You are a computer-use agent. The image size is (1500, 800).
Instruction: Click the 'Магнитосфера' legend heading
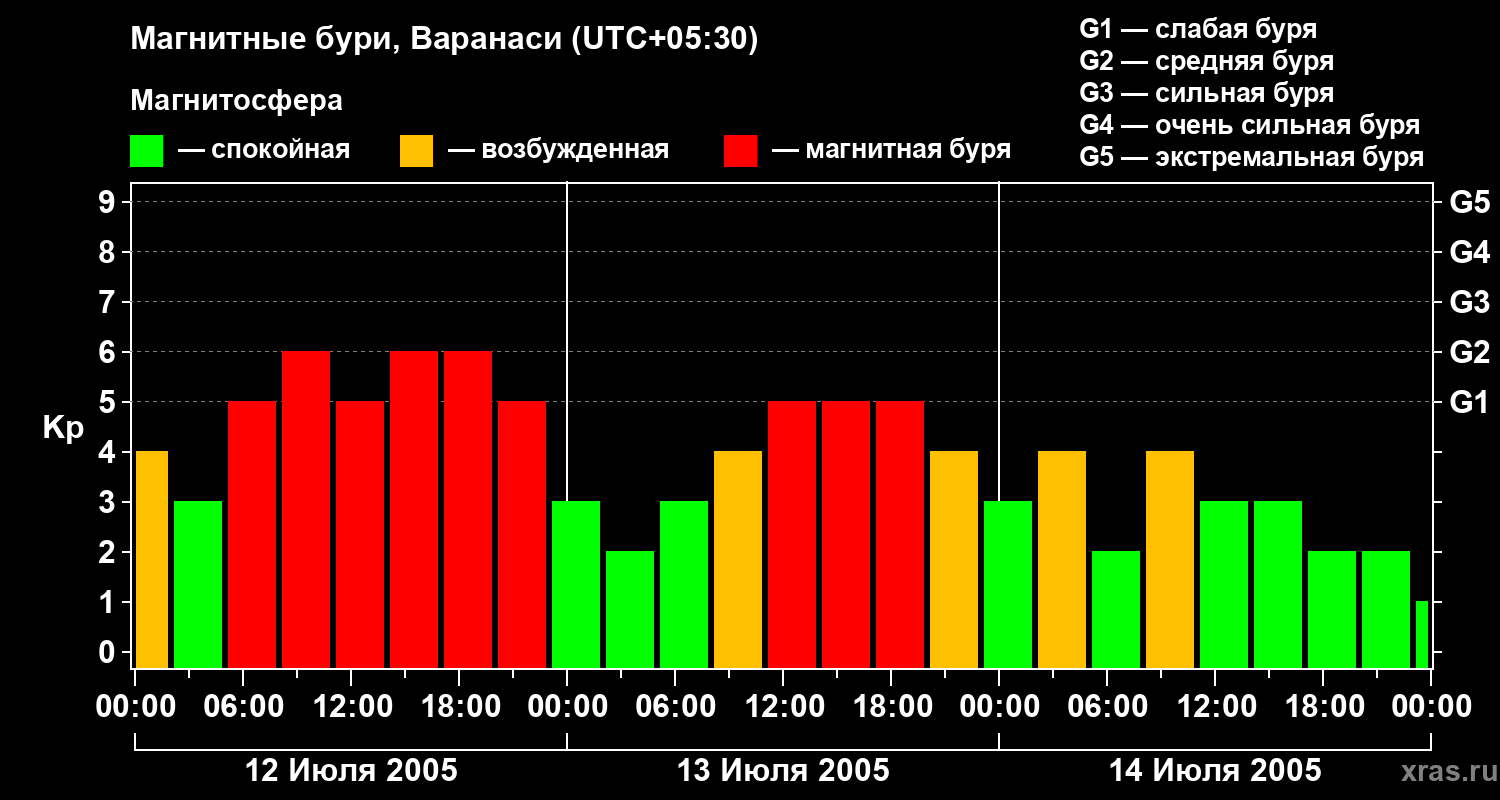tap(236, 101)
